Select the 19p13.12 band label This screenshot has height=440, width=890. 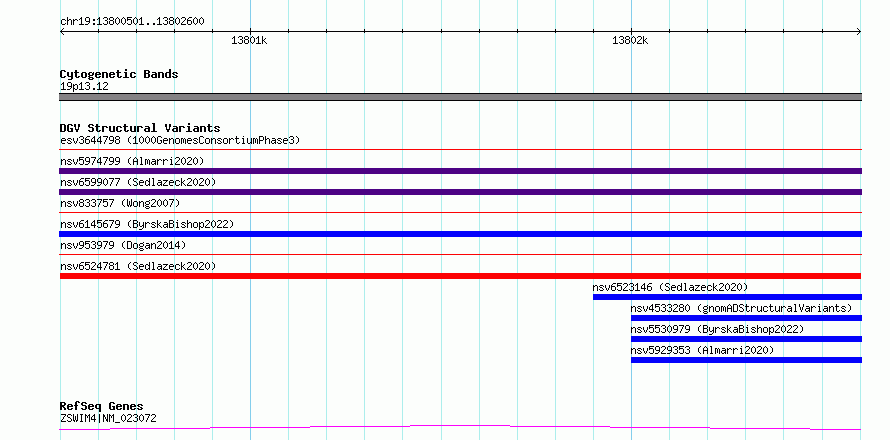(x=84, y=87)
